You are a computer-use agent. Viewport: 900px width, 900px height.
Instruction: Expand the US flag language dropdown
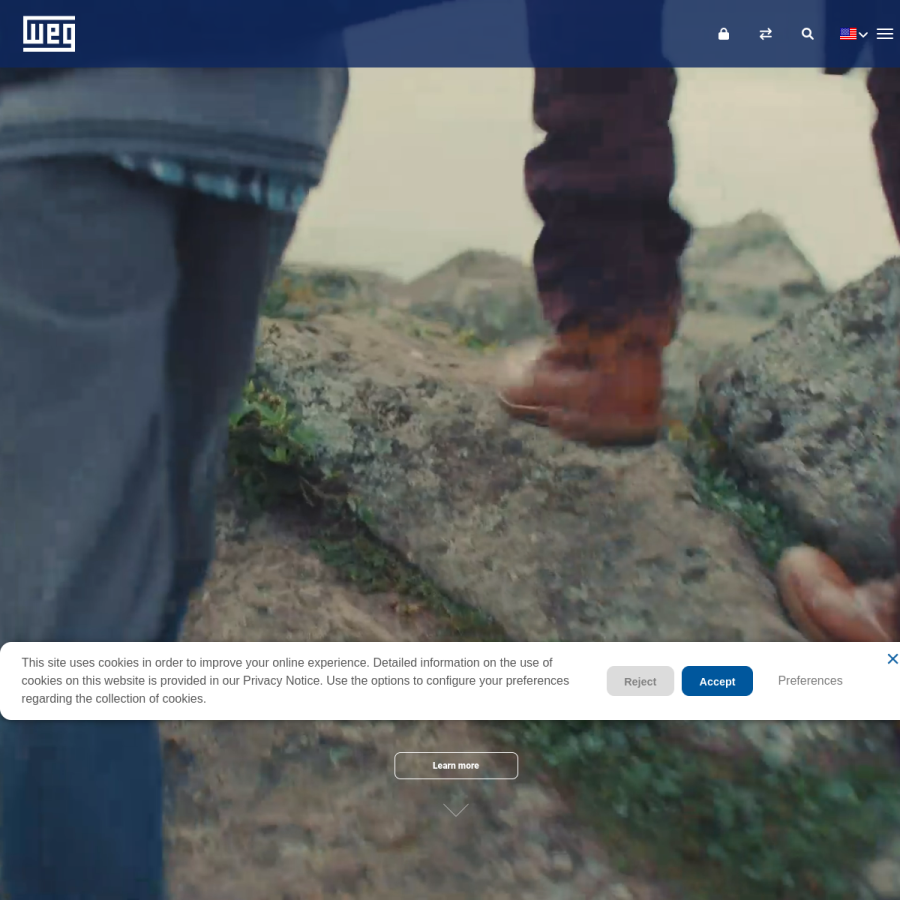coord(853,34)
